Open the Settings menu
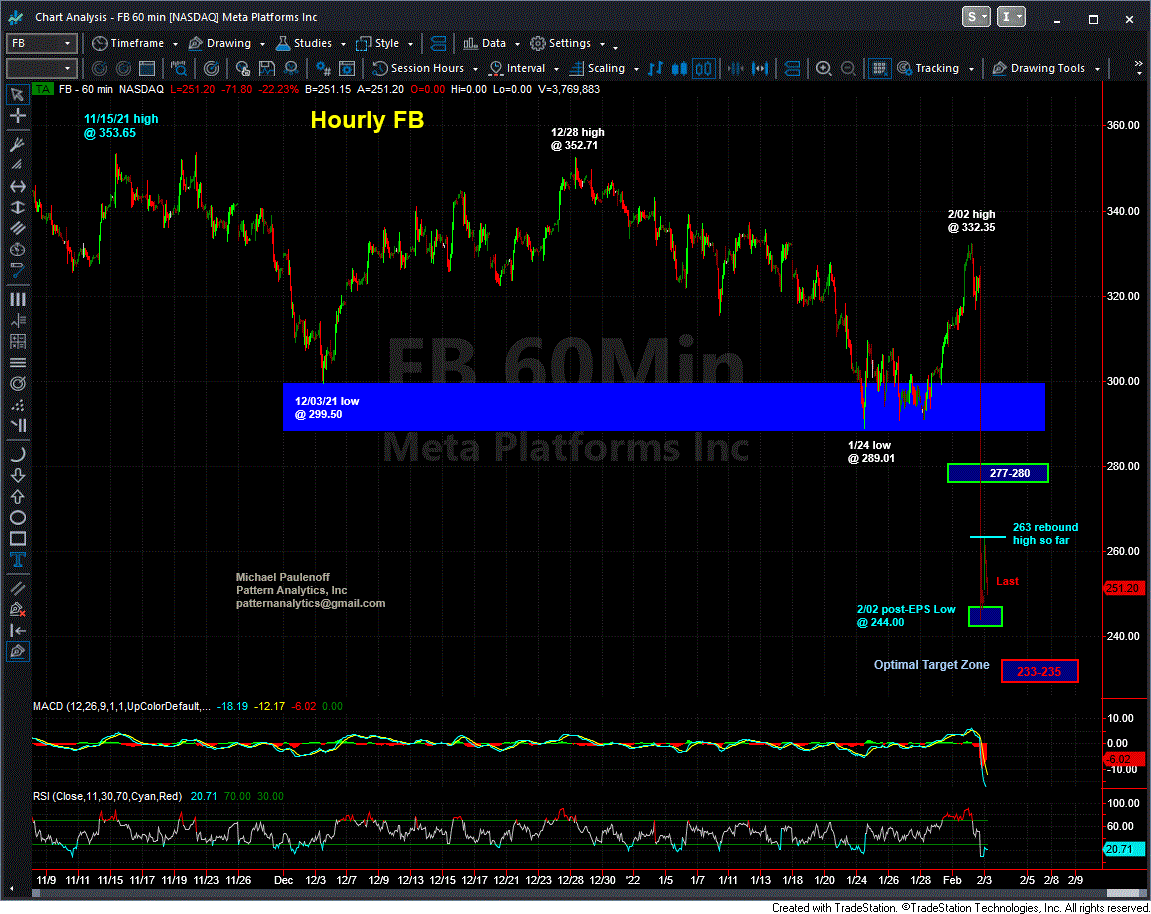 [x=561, y=43]
